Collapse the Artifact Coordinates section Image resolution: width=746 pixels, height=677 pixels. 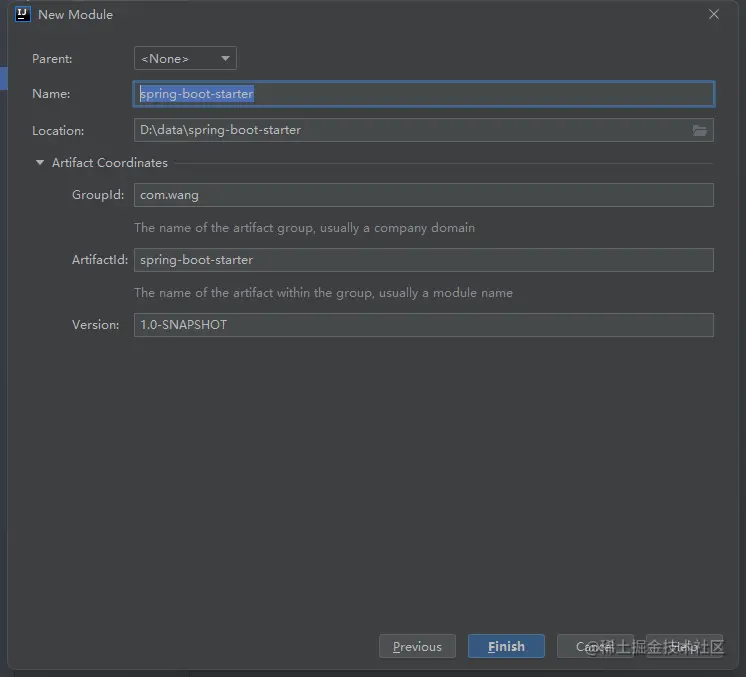coord(40,163)
